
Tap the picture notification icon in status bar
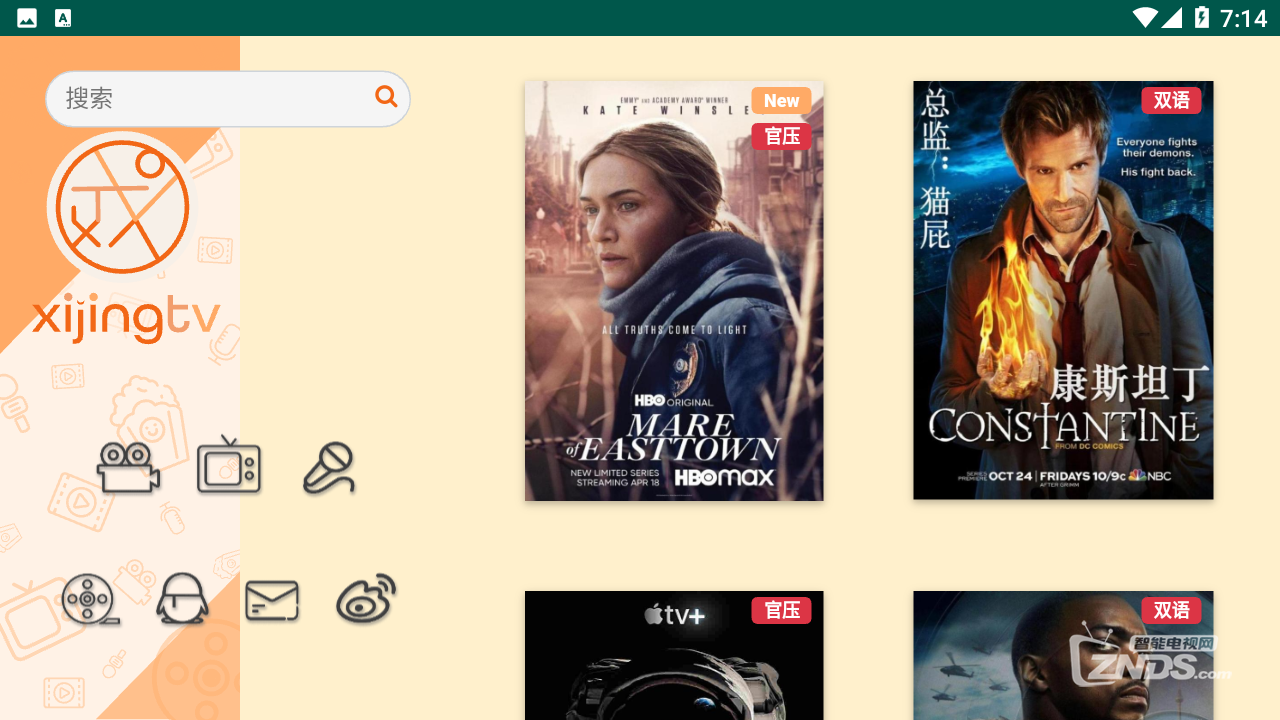[x=27, y=18]
